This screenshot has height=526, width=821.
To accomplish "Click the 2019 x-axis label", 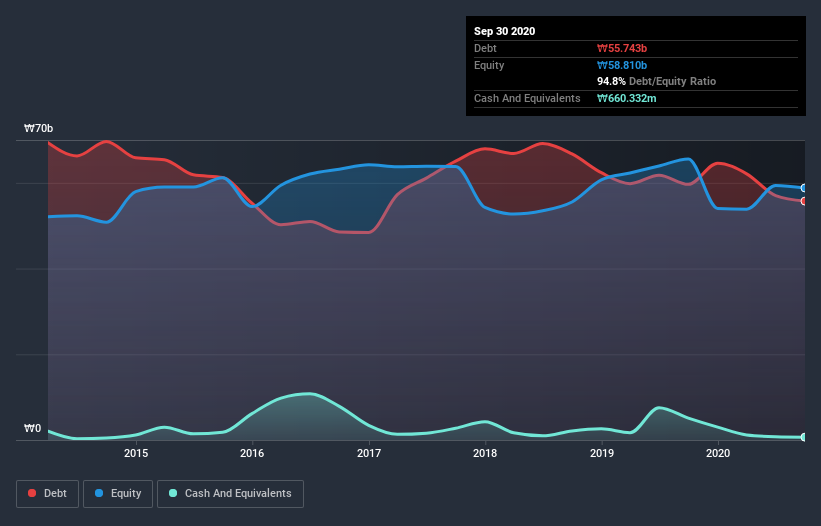I will tap(602, 453).
